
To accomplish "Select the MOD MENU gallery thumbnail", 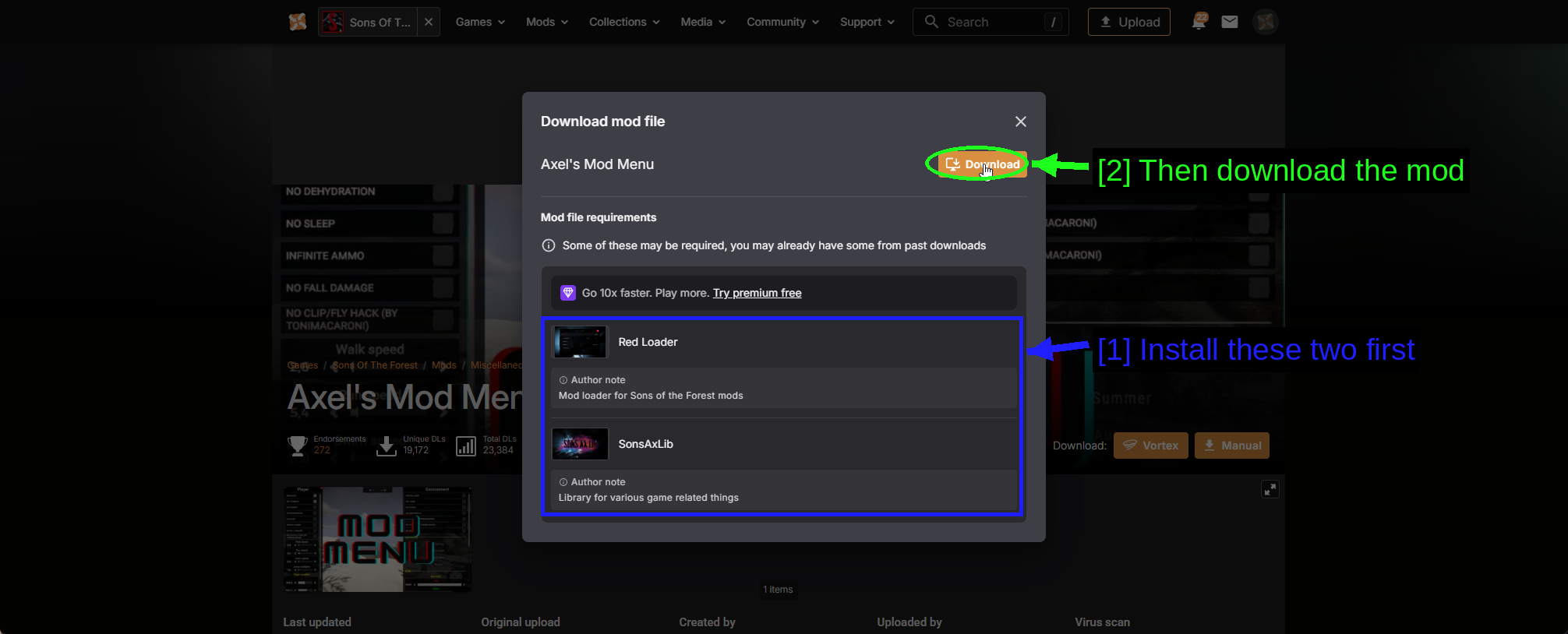I will (377, 539).
